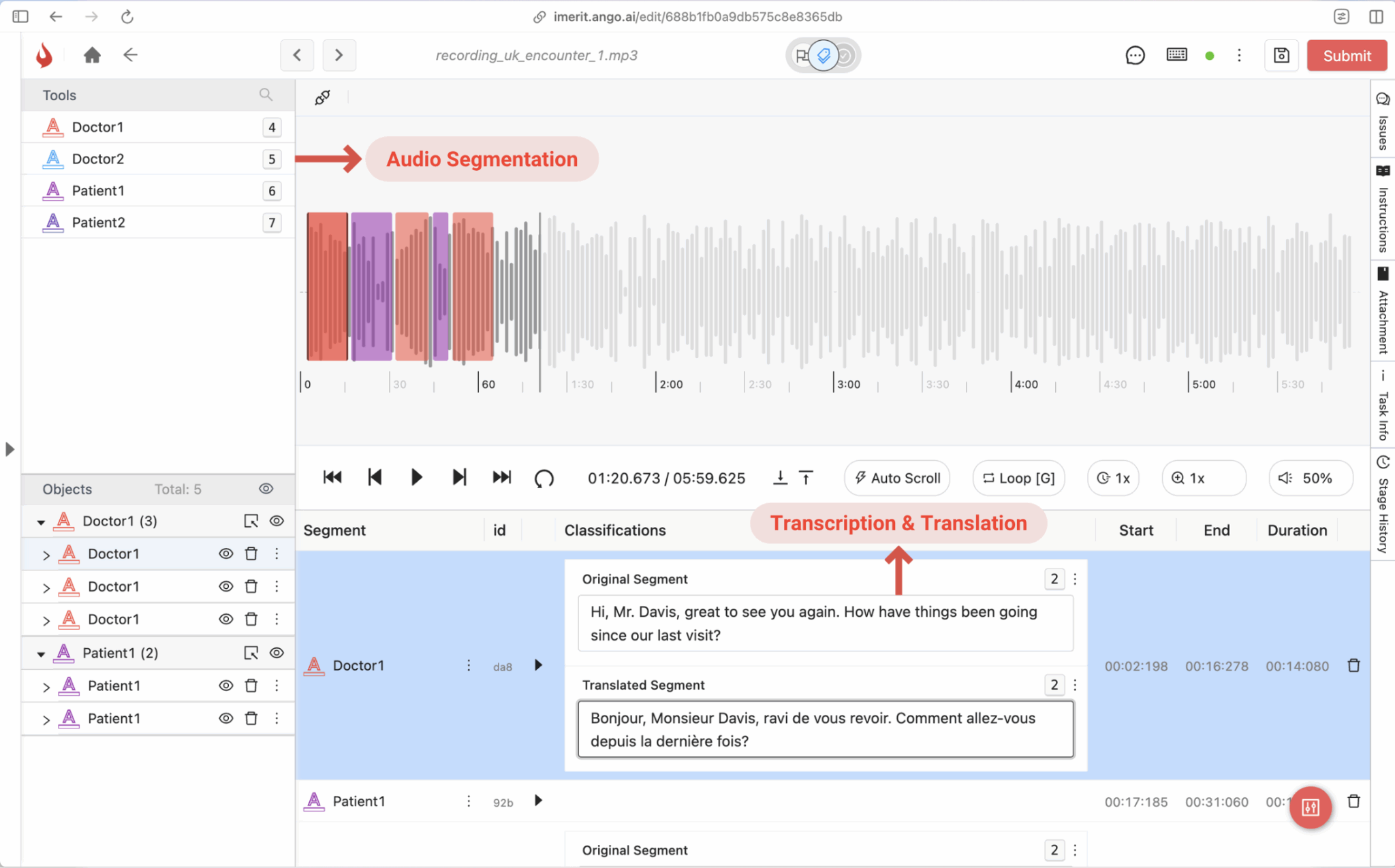The height and width of the screenshot is (868, 1395).
Task: Expand the first Patient1 child row
Action: 46,686
